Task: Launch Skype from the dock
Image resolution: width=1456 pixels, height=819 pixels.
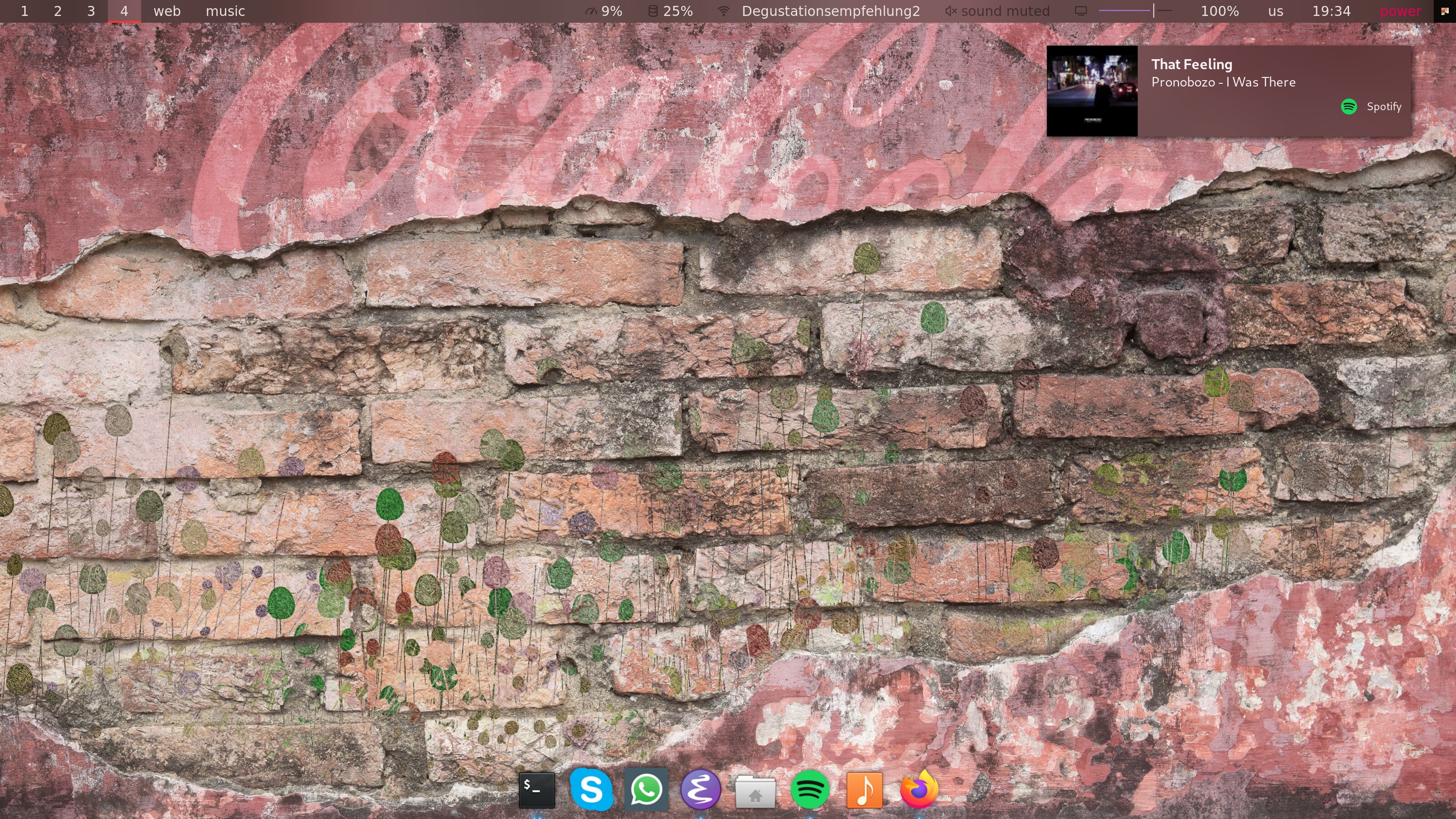Action: point(591,789)
